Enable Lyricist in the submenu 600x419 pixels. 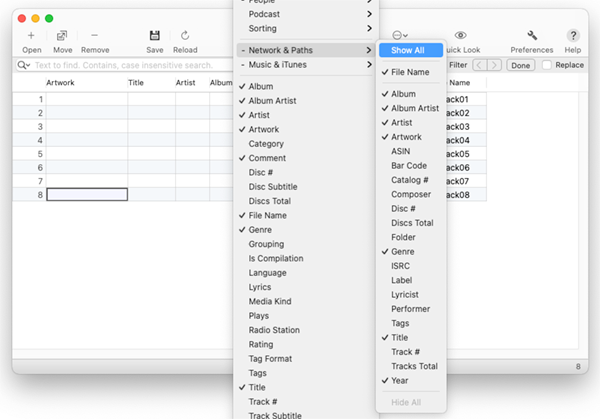click(411, 295)
